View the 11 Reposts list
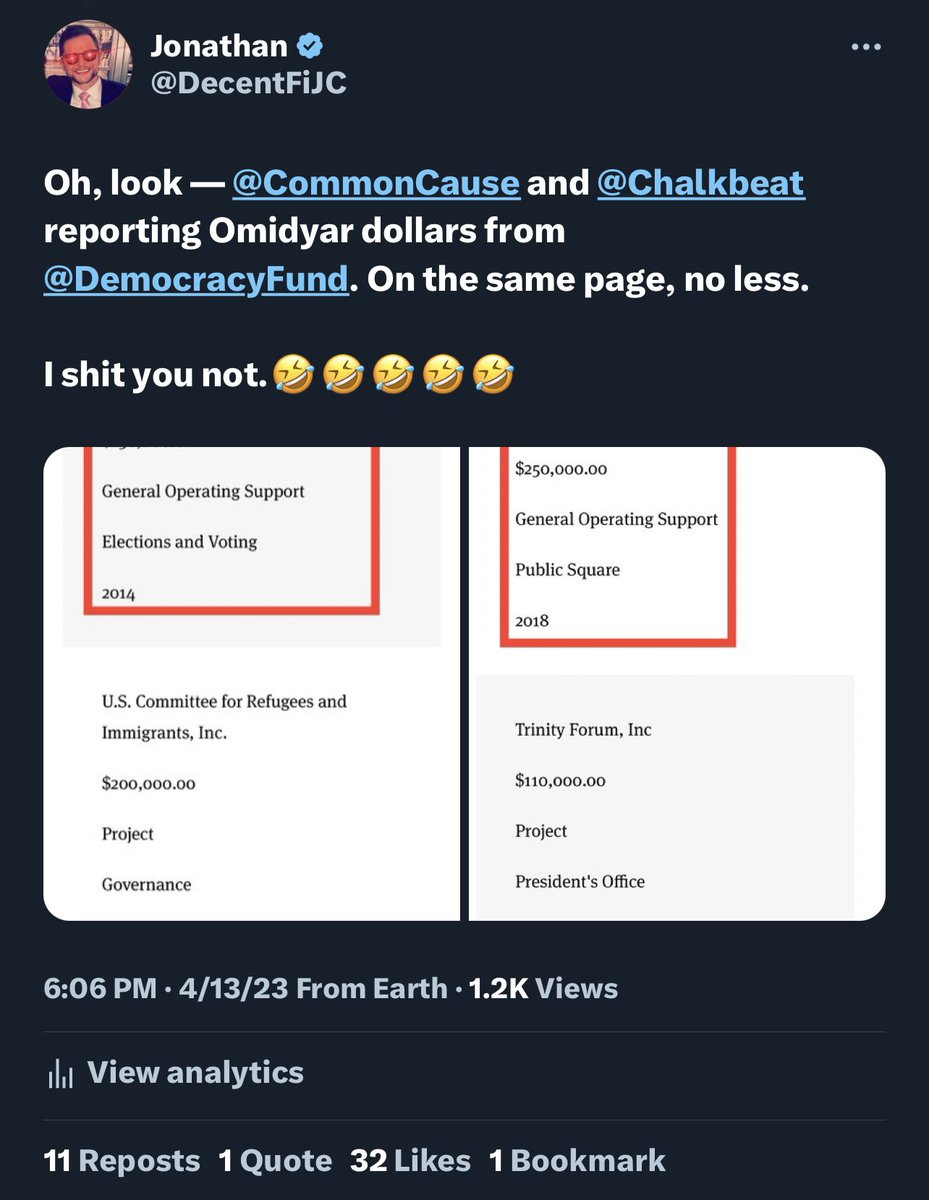Screen dimensions: 929x1200 click(122, 1161)
